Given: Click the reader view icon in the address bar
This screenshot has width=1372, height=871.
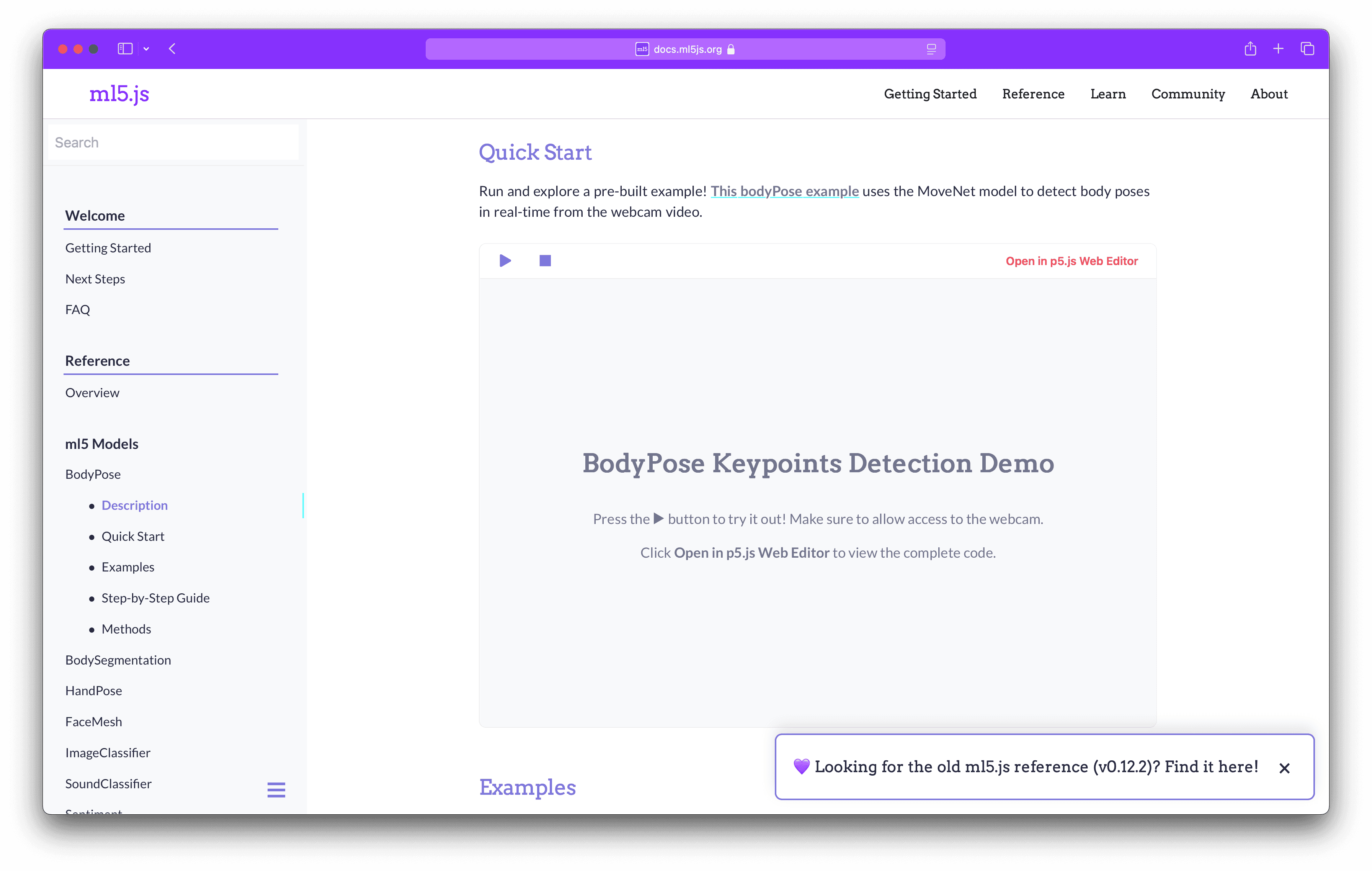Looking at the screenshot, I should (931, 49).
